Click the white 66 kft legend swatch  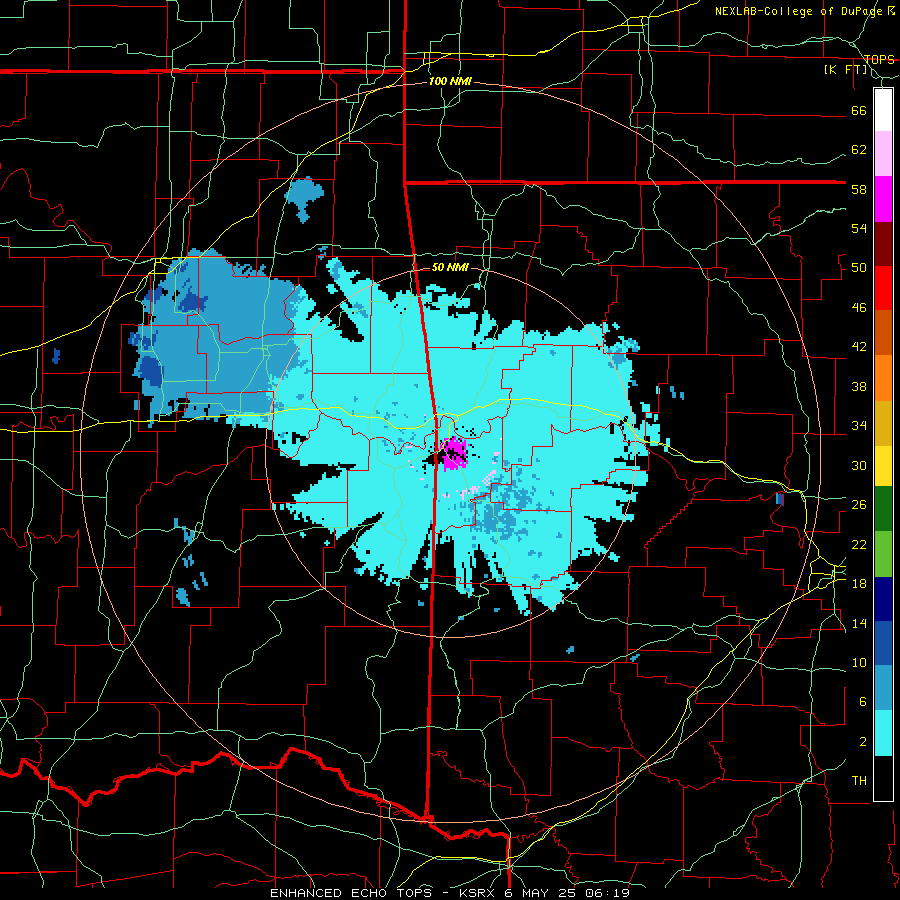click(x=883, y=110)
